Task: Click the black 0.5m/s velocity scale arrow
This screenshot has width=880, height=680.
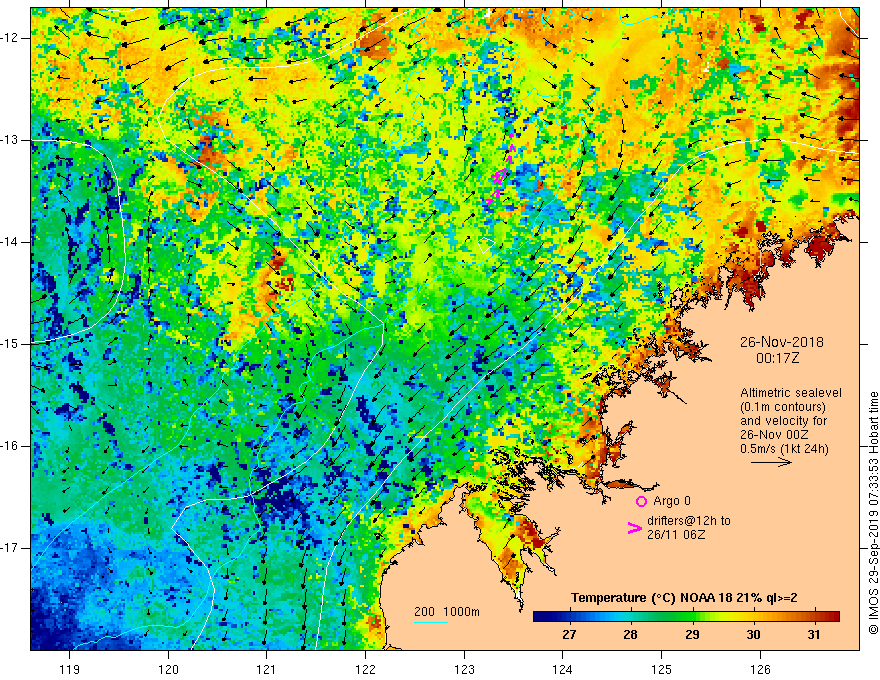Action: (x=771, y=462)
